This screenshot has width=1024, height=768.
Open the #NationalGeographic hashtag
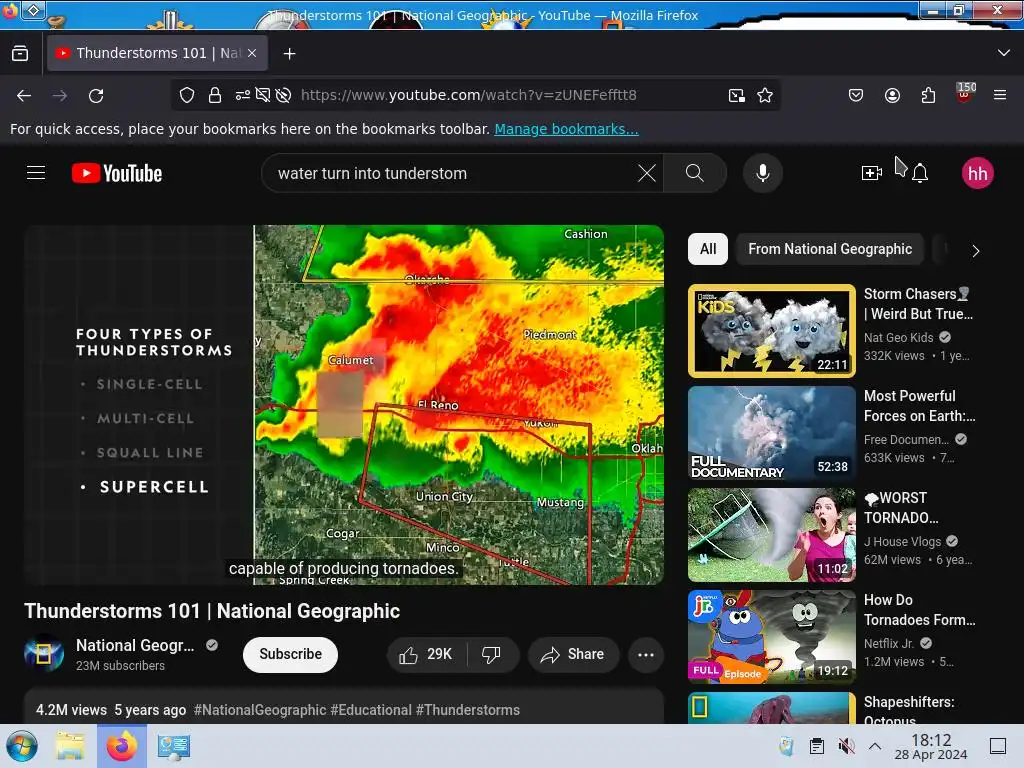260,710
